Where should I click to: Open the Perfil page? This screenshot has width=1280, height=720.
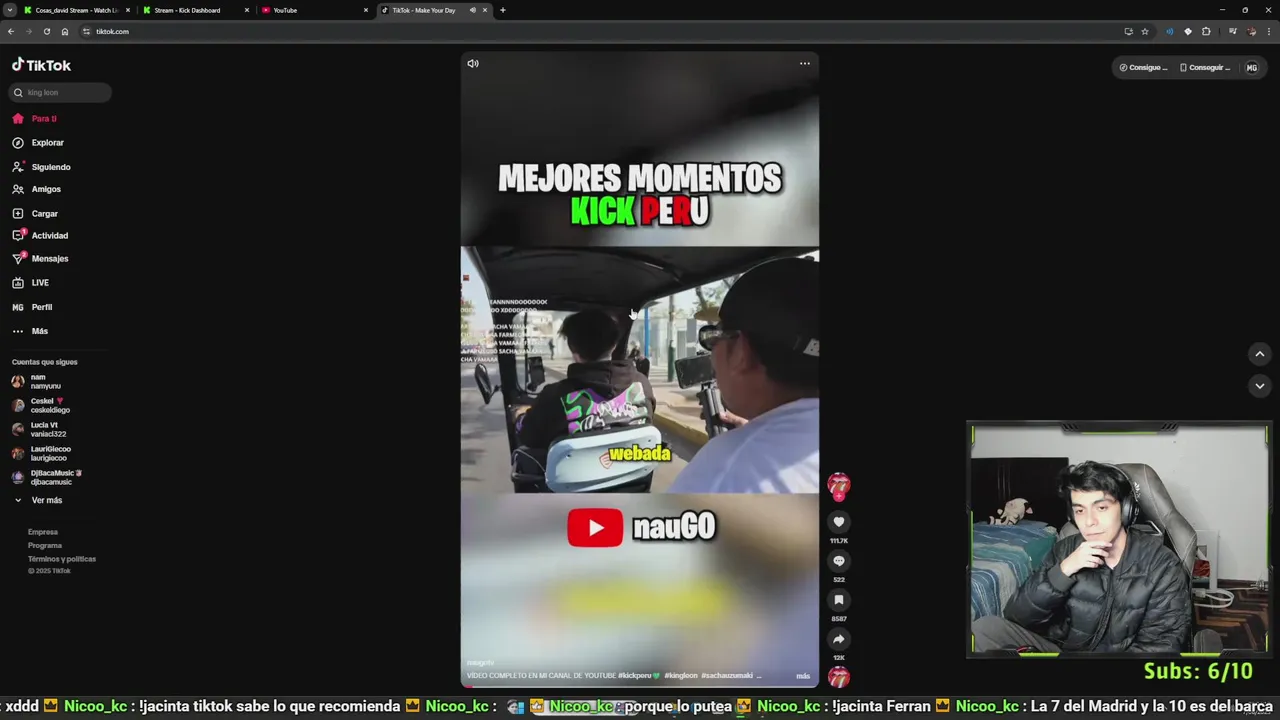(32, 307)
